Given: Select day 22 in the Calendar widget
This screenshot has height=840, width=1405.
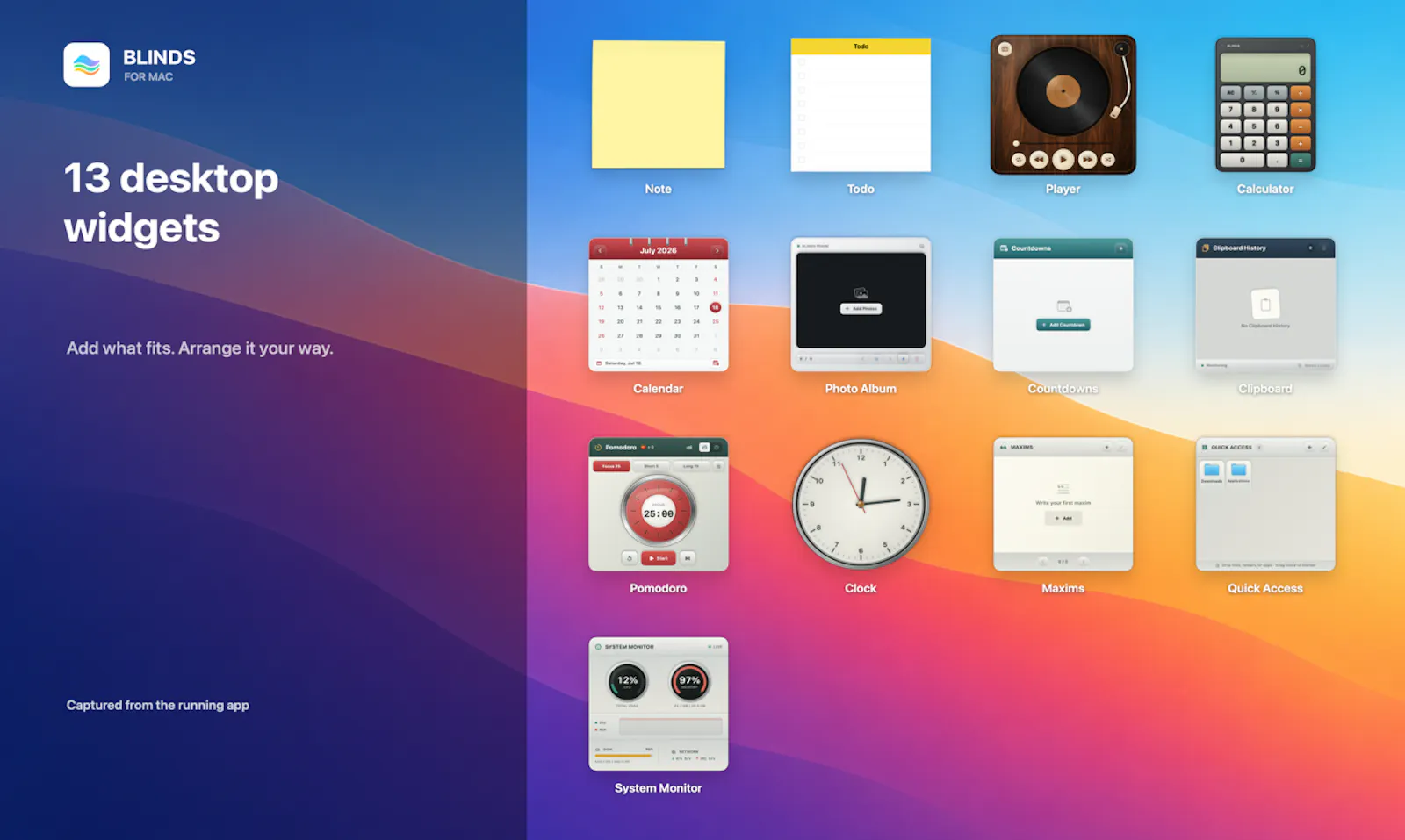Looking at the screenshot, I should click(659, 321).
